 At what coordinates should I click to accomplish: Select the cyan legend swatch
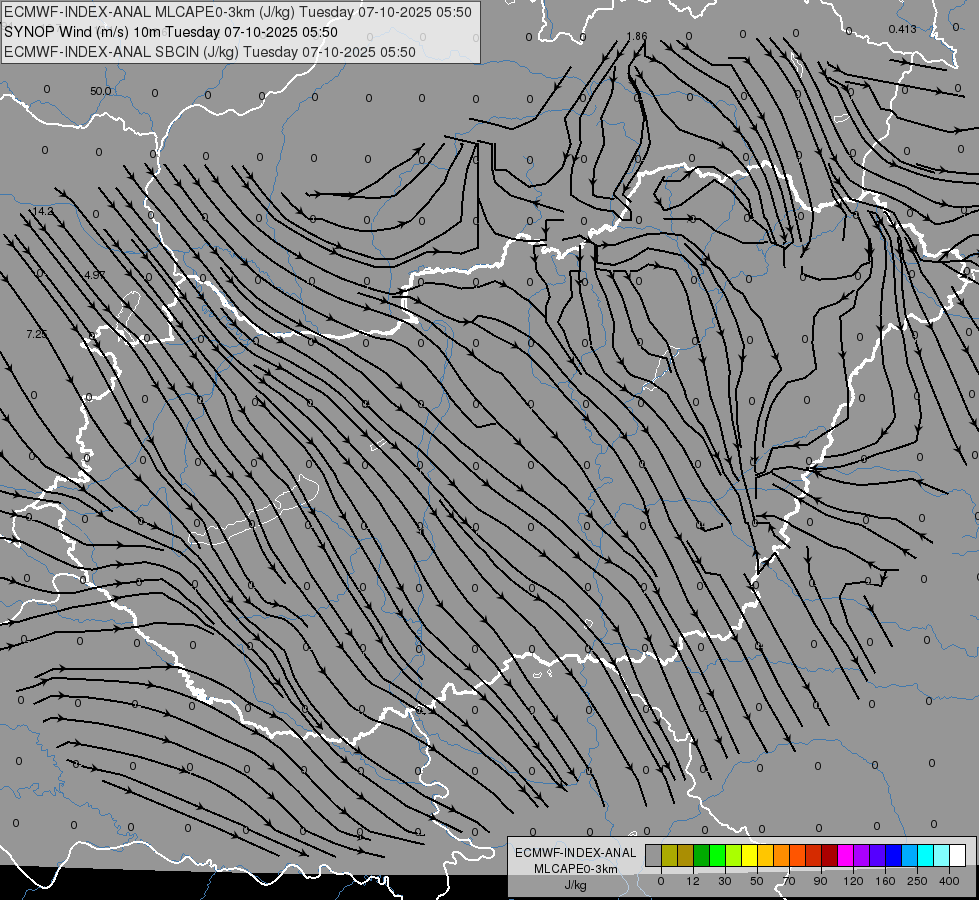pyautogui.click(x=926, y=855)
